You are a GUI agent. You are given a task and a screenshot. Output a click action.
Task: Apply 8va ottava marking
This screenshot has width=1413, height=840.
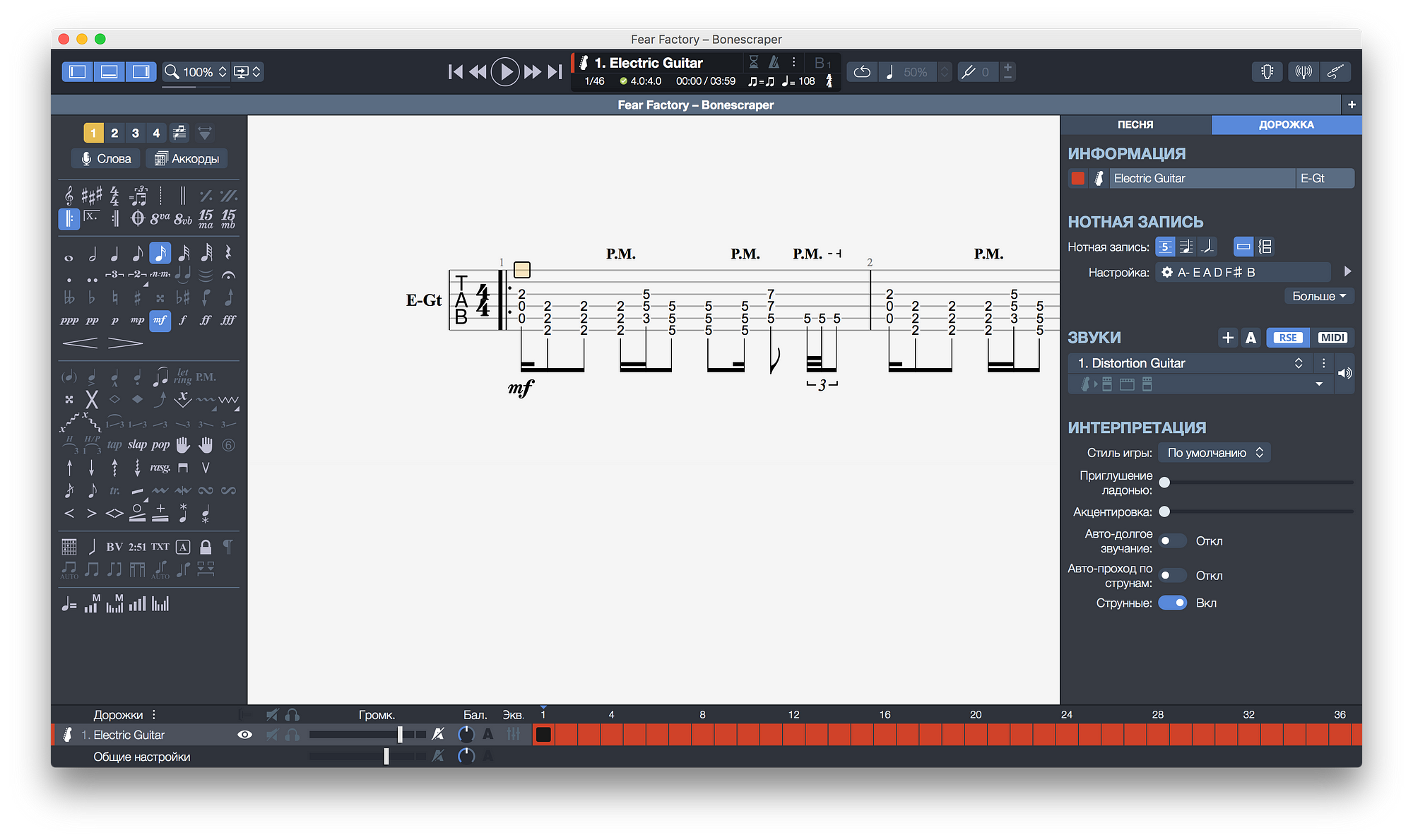pyautogui.click(x=160, y=219)
